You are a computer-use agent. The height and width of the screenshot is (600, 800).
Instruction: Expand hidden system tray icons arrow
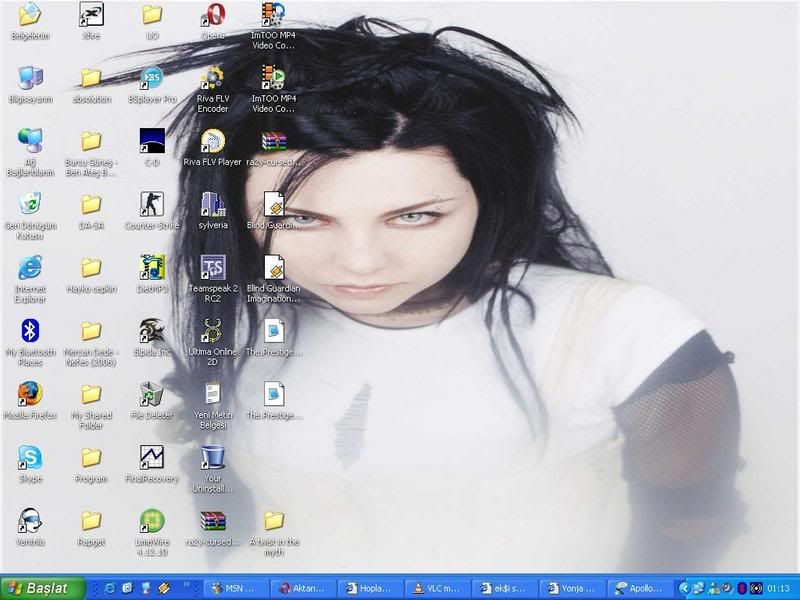click(684, 589)
